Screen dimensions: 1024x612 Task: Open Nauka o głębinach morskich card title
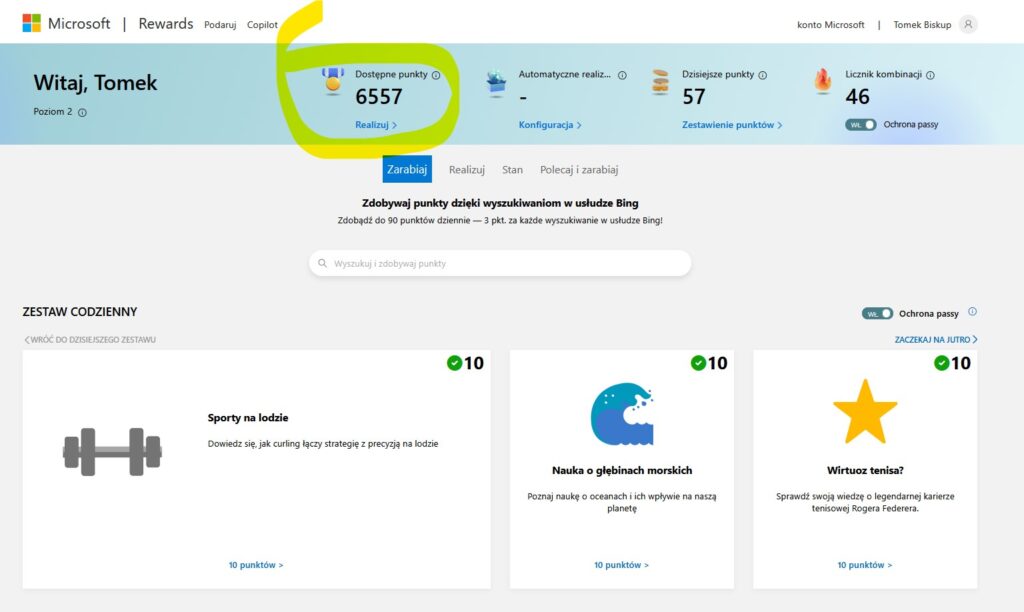(622, 470)
